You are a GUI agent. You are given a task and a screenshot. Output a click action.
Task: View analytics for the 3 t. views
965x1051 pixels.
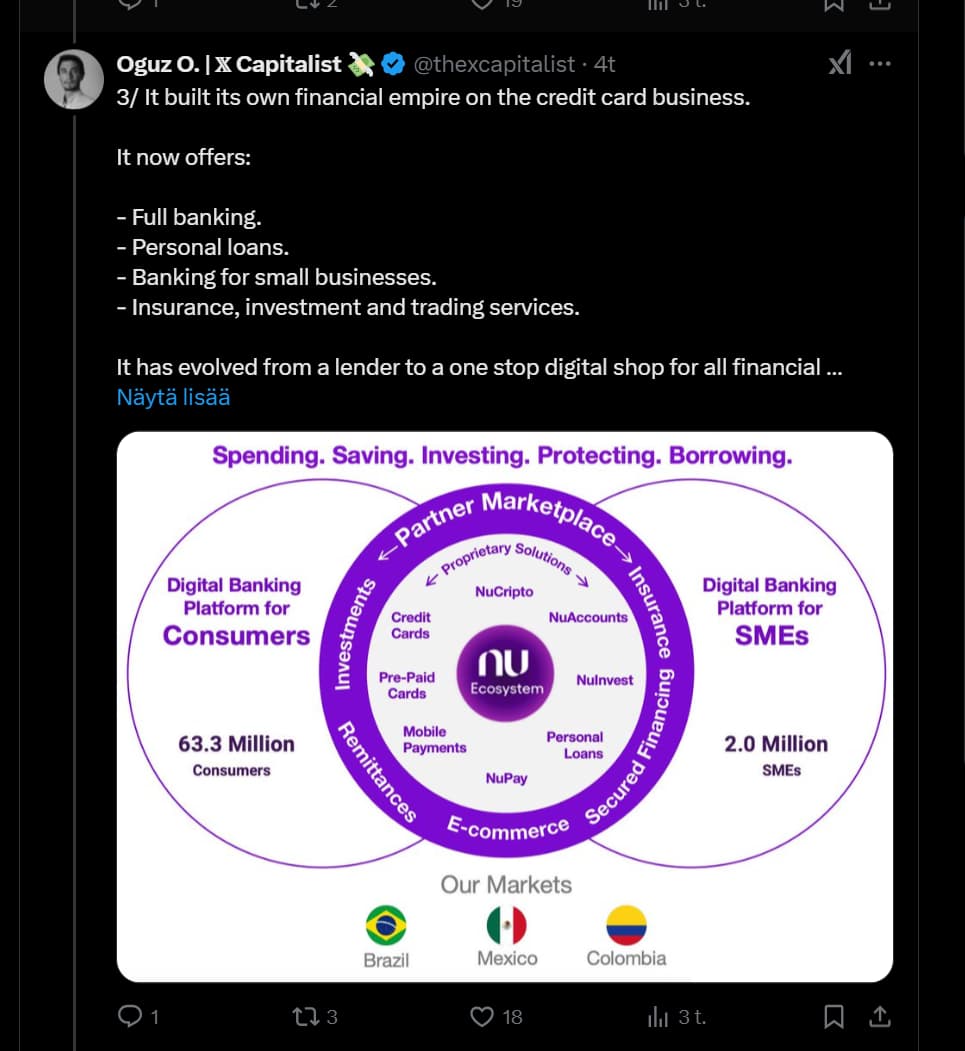pos(658,1017)
